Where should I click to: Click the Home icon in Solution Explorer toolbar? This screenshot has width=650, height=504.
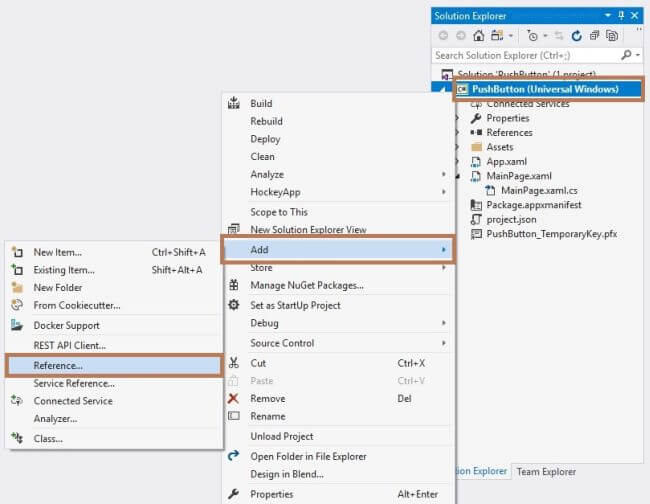(478, 35)
